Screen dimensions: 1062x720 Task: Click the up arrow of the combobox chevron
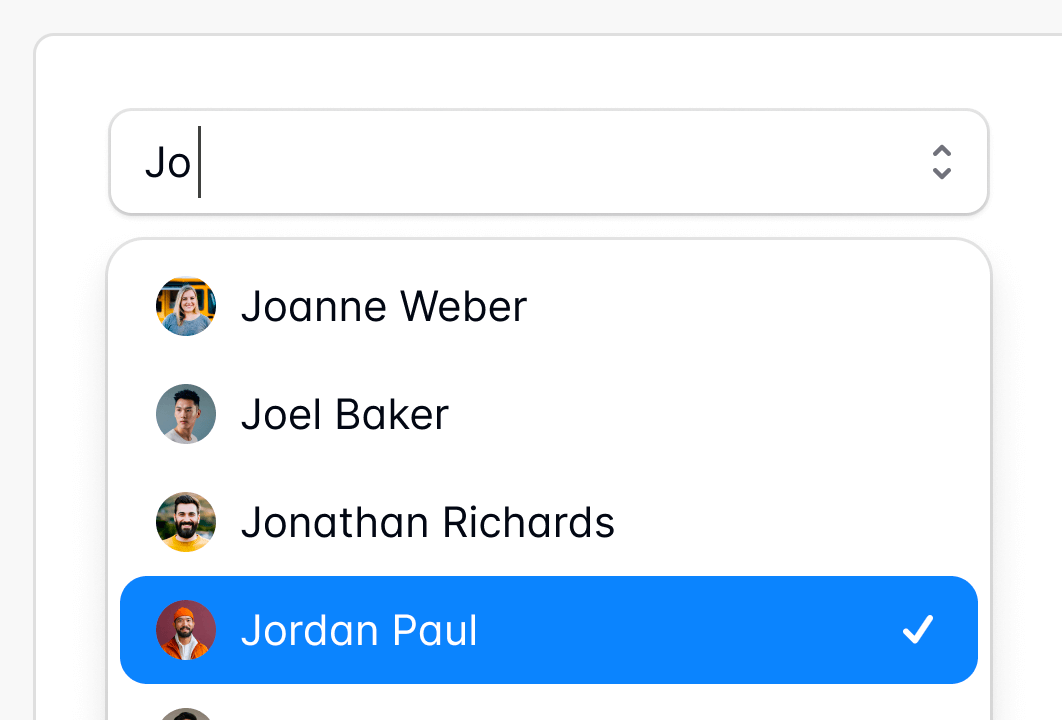tap(941, 151)
